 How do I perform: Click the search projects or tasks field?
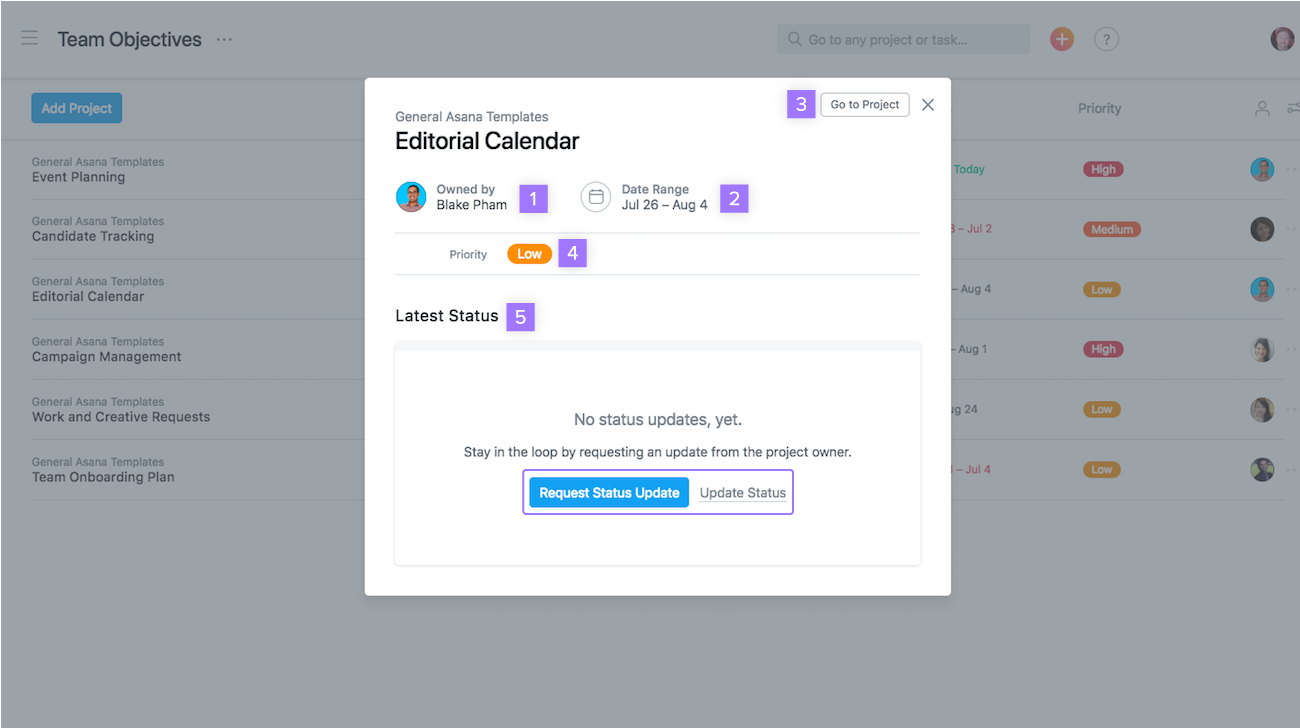[x=903, y=39]
